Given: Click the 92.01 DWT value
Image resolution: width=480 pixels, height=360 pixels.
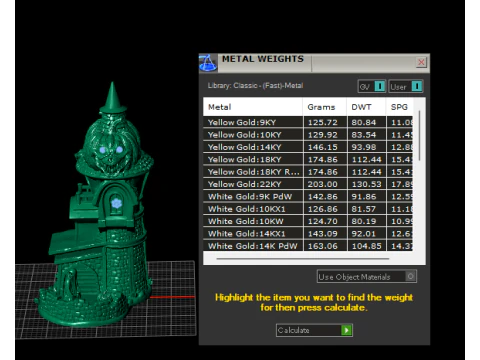Looking at the screenshot, I should point(364,233).
